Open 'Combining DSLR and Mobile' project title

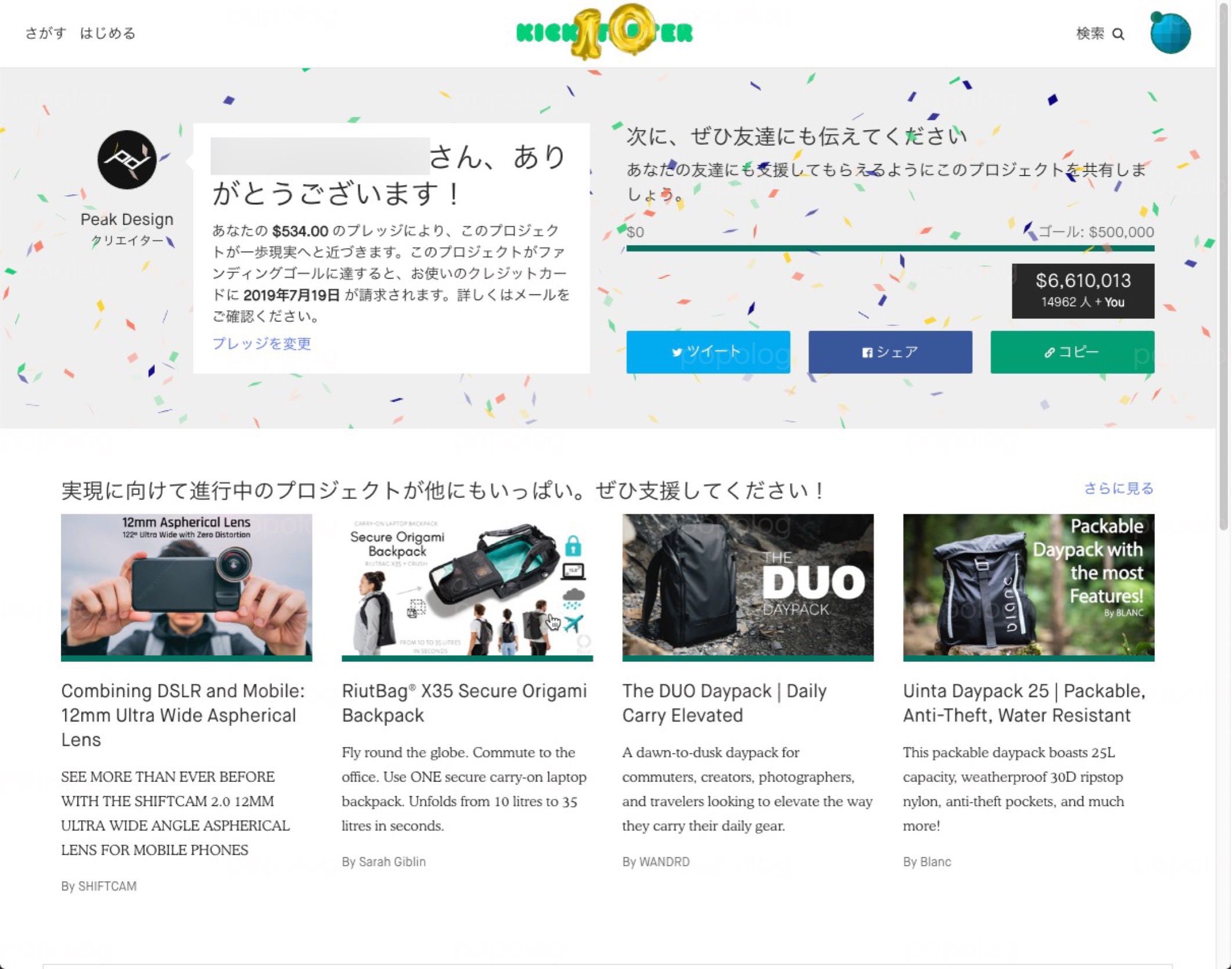coord(183,715)
